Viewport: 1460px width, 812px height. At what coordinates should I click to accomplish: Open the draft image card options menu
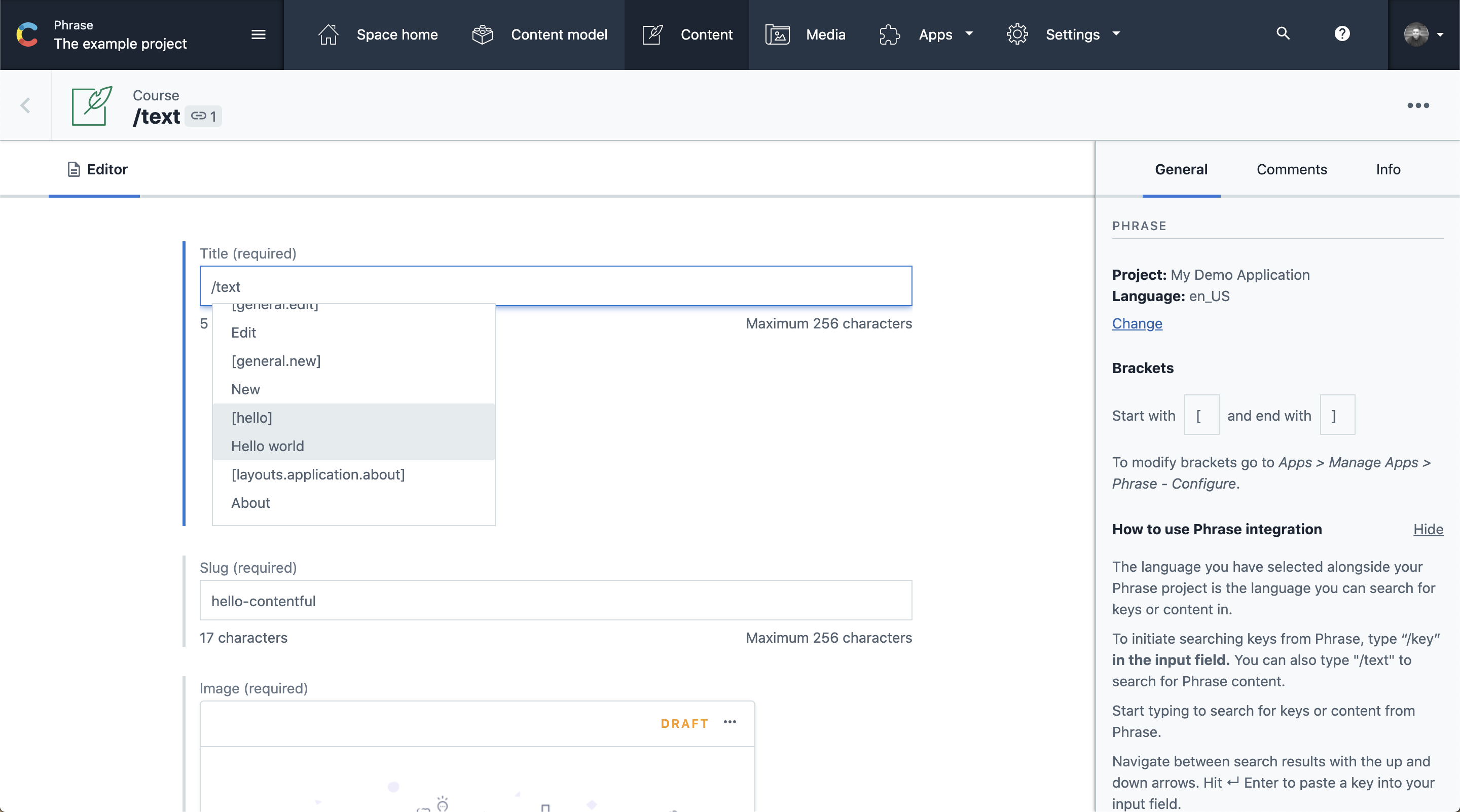pyautogui.click(x=730, y=722)
